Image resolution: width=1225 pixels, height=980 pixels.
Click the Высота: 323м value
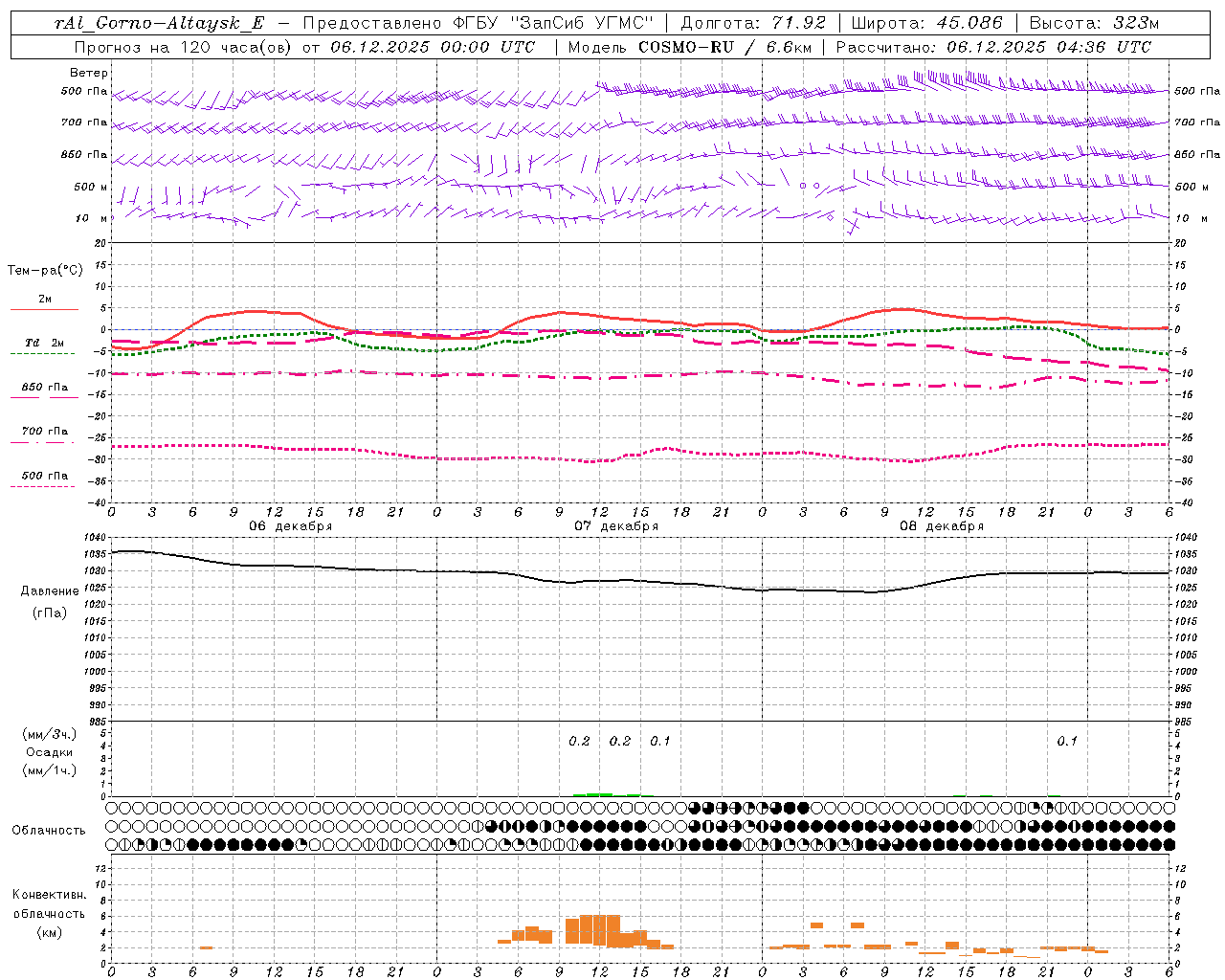tap(1095, 23)
